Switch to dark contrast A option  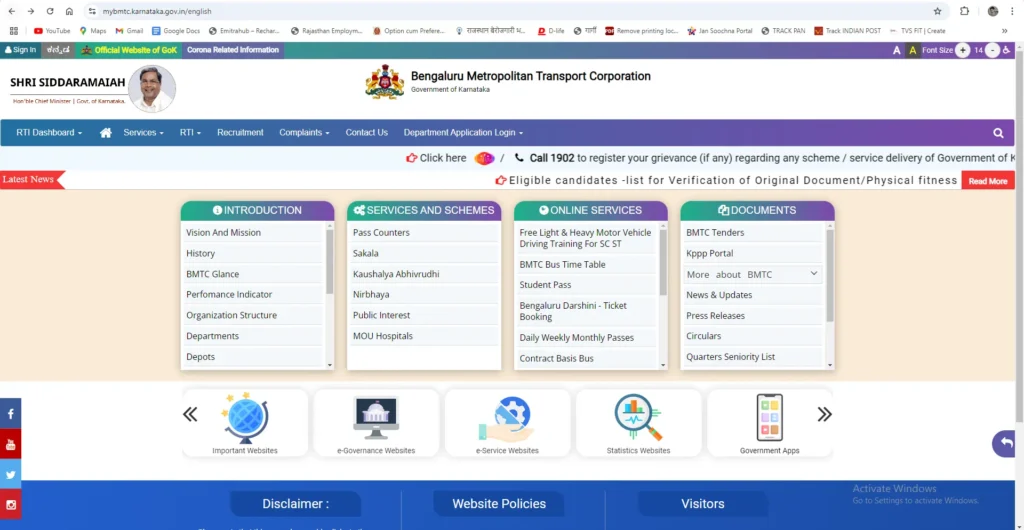897,50
